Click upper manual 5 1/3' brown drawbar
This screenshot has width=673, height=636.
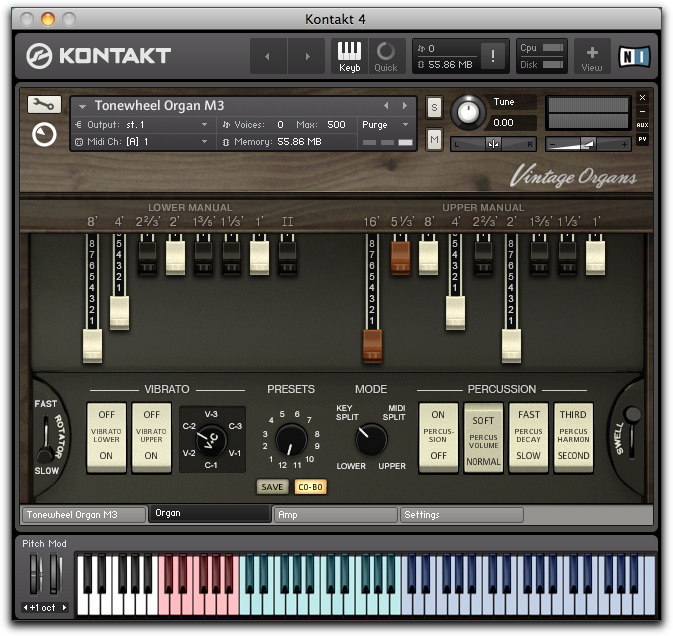(x=400, y=257)
